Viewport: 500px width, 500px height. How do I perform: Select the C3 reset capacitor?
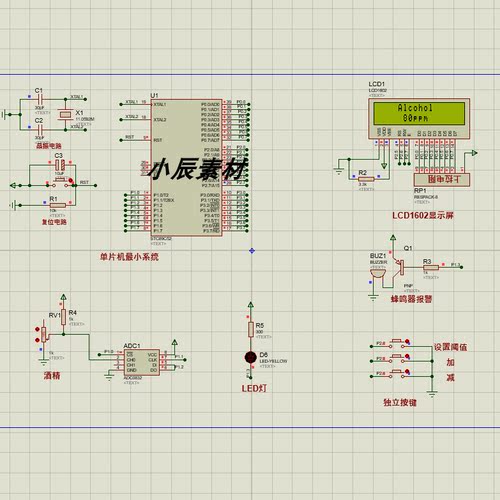pyautogui.click(x=60, y=165)
